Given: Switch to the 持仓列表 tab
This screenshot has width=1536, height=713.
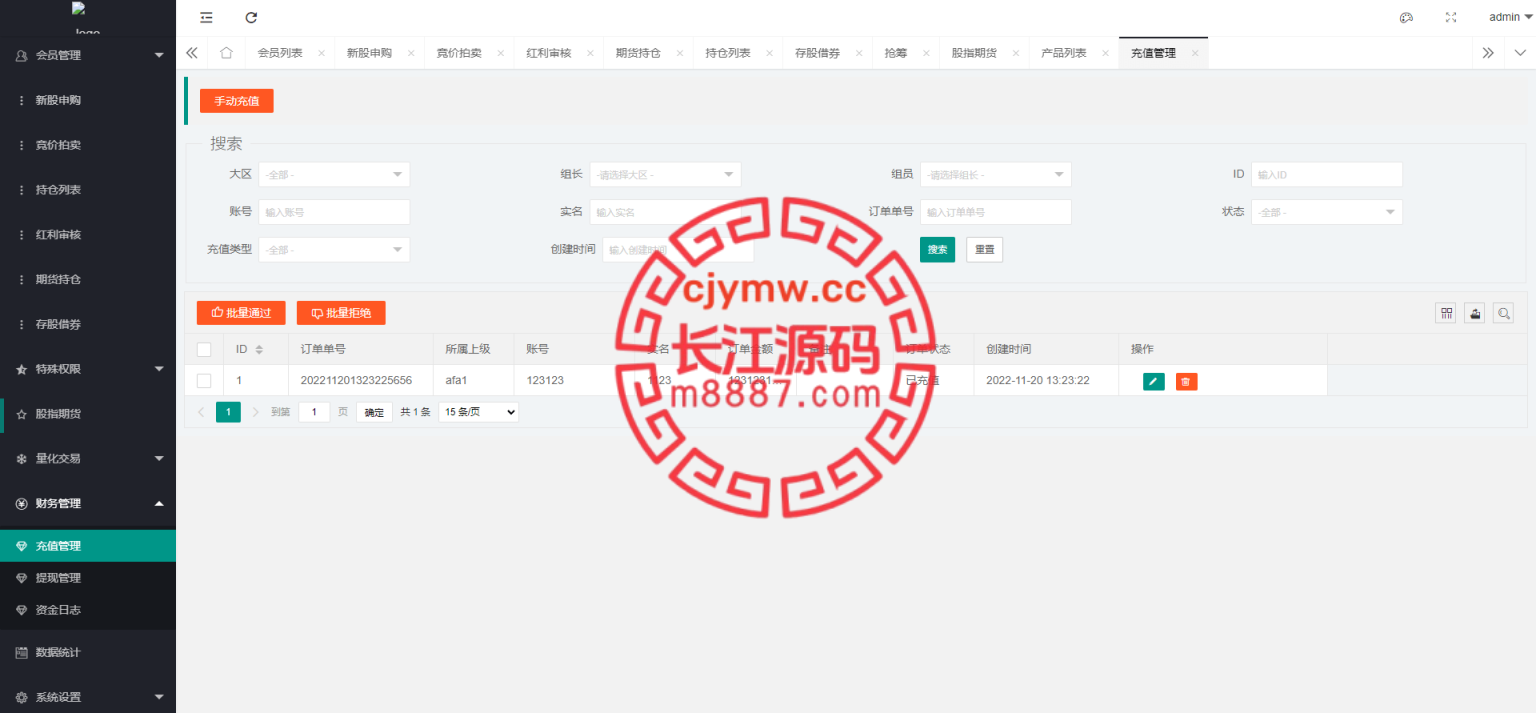Looking at the screenshot, I should [728, 53].
